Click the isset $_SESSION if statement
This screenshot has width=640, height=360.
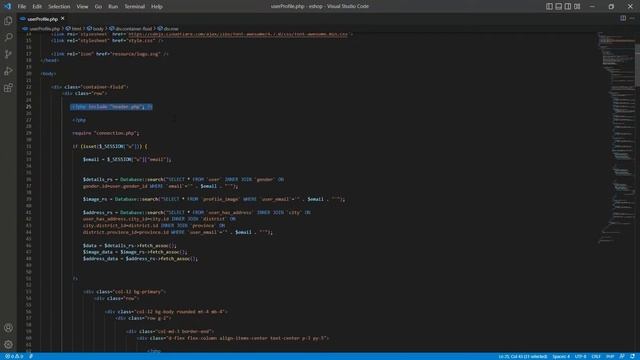pyautogui.click(x=110, y=146)
